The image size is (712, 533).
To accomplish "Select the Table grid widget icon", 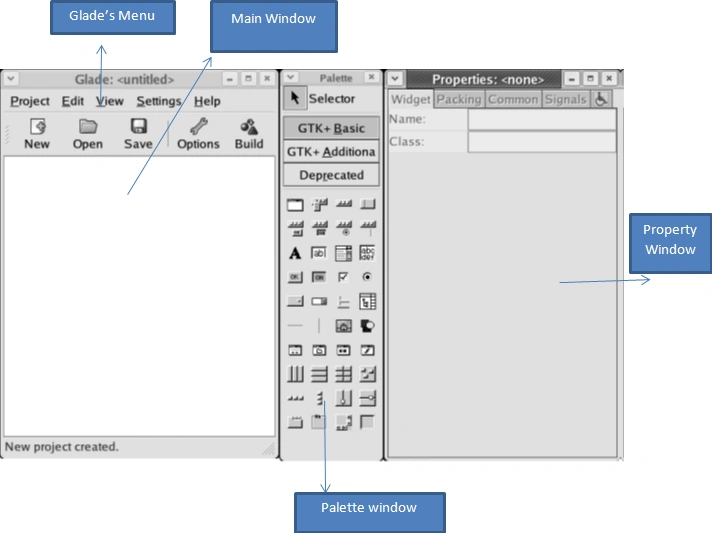I will click(343, 374).
